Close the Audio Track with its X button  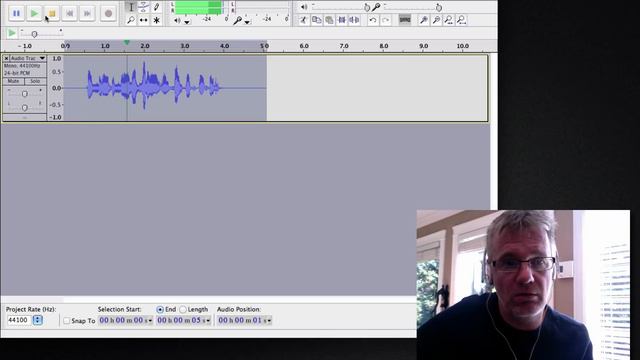click(x=6, y=58)
